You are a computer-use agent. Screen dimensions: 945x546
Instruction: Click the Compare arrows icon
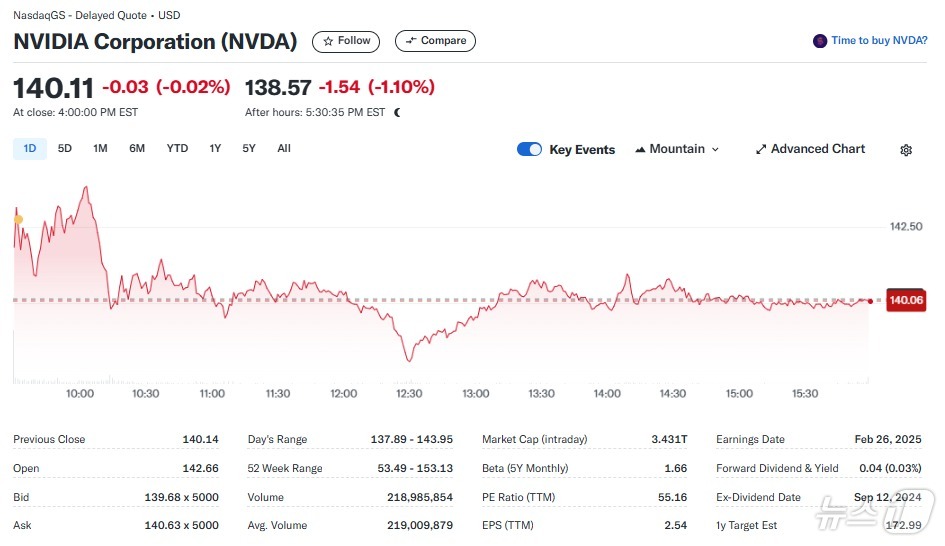tap(410, 41)
